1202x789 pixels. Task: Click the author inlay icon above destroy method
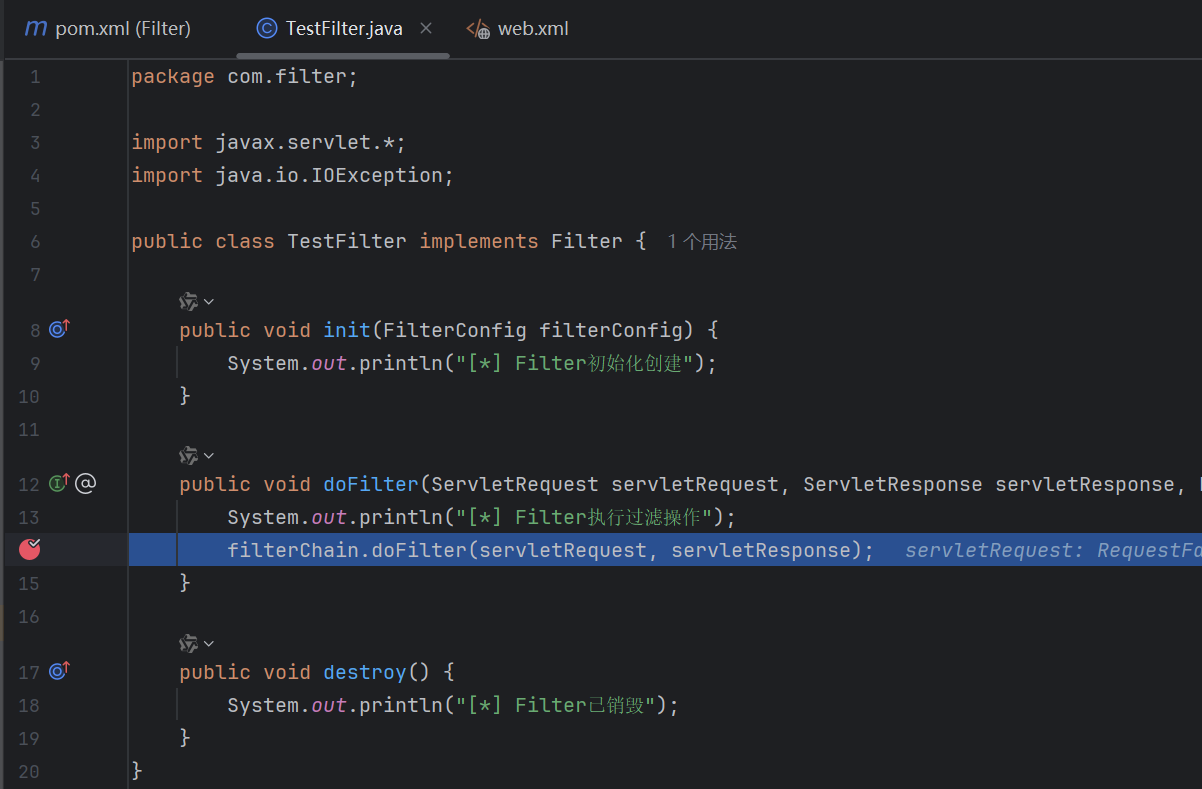(x=188, y=643)
